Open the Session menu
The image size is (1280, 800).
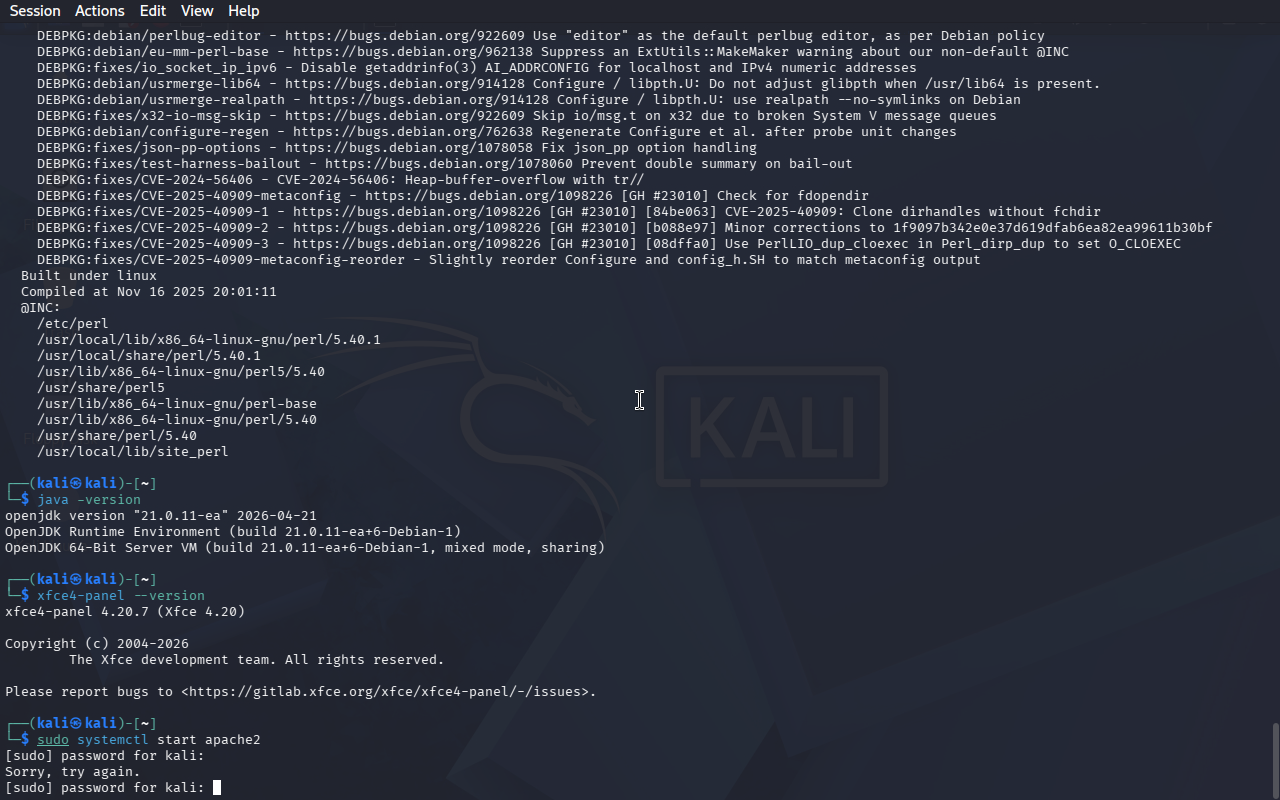point(35,11)
